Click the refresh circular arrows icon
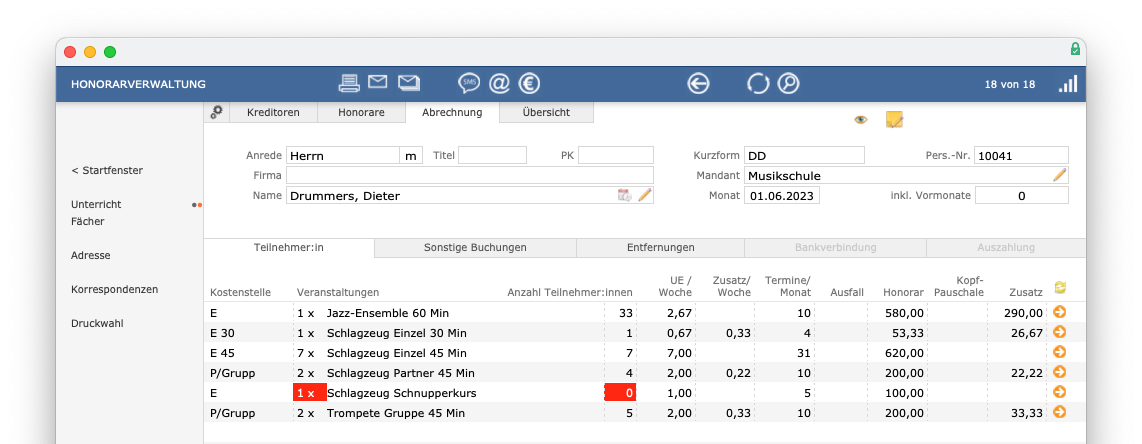Screen dimensions: 1142x444 [758, 84]
